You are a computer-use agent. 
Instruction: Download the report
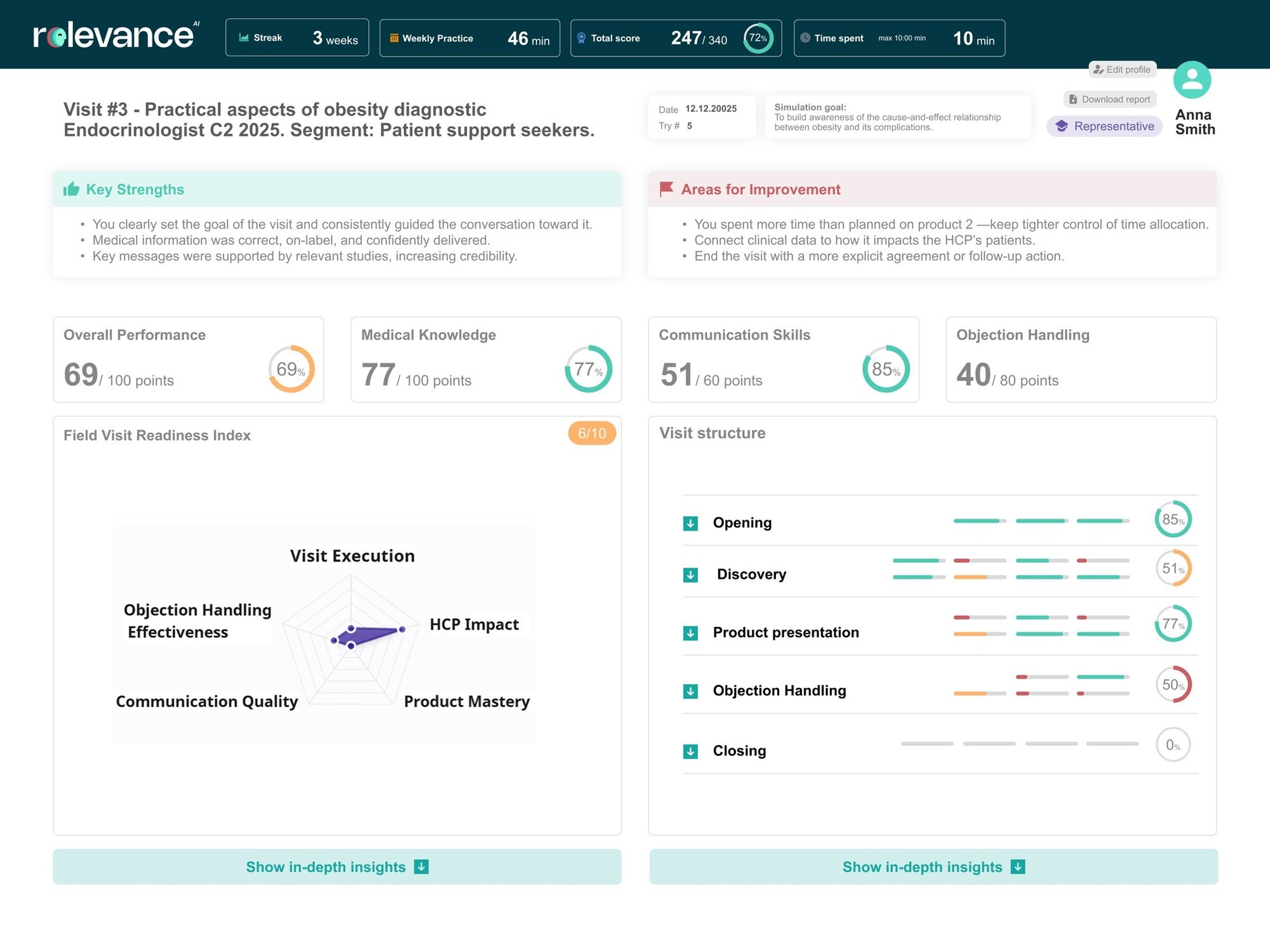[1110, 100]
